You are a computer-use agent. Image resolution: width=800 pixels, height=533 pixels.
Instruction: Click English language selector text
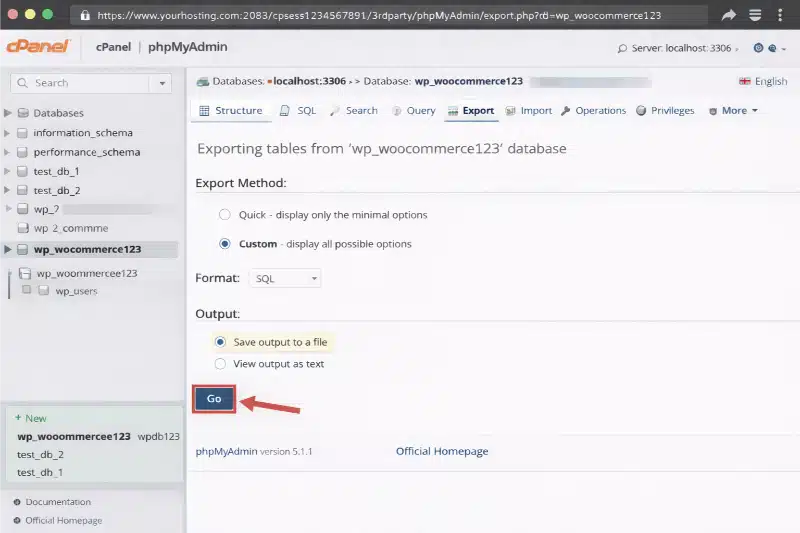[x=771, y=82]
